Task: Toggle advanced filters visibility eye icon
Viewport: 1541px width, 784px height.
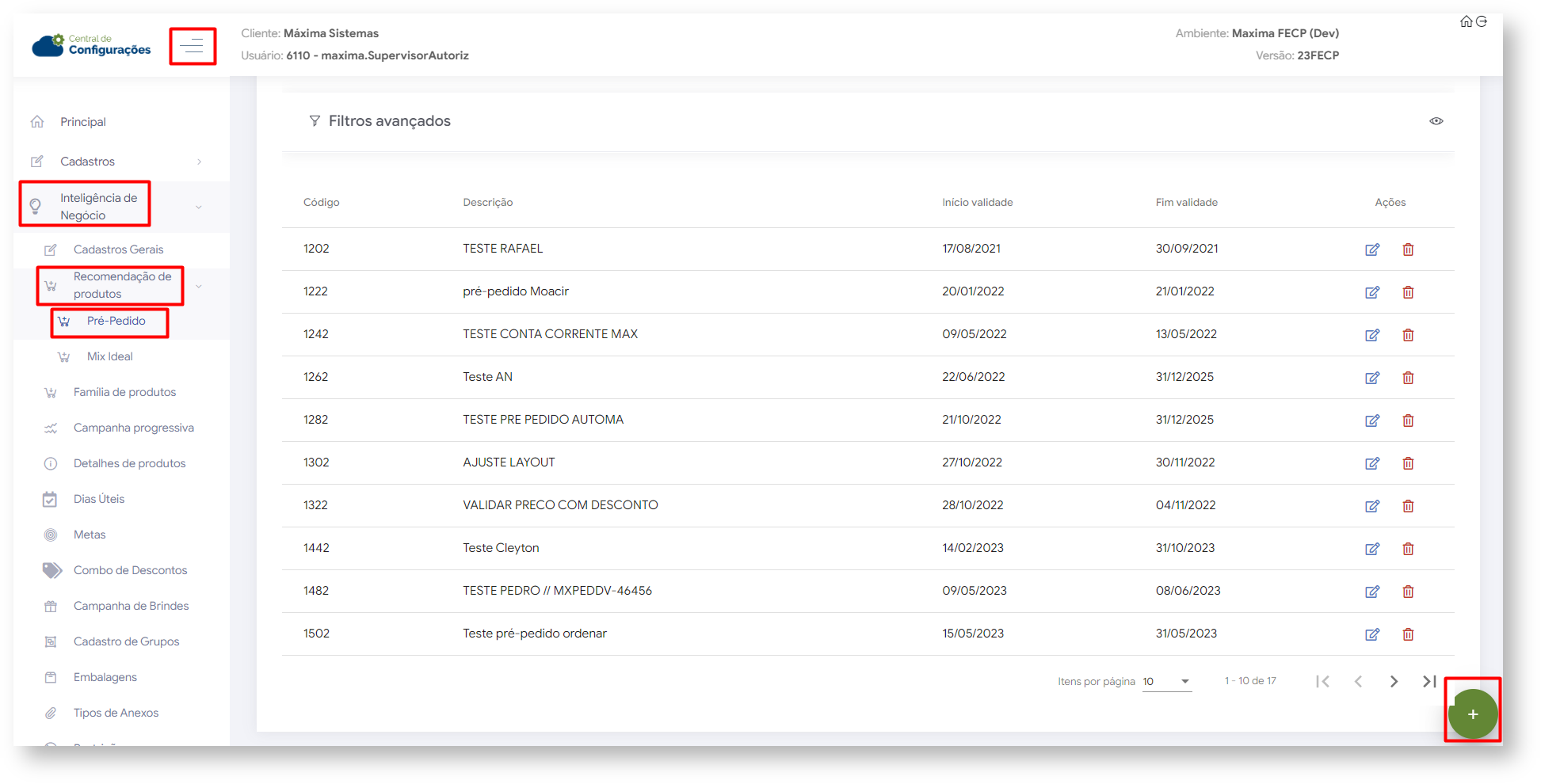Action: click(x=1436, y=121)
